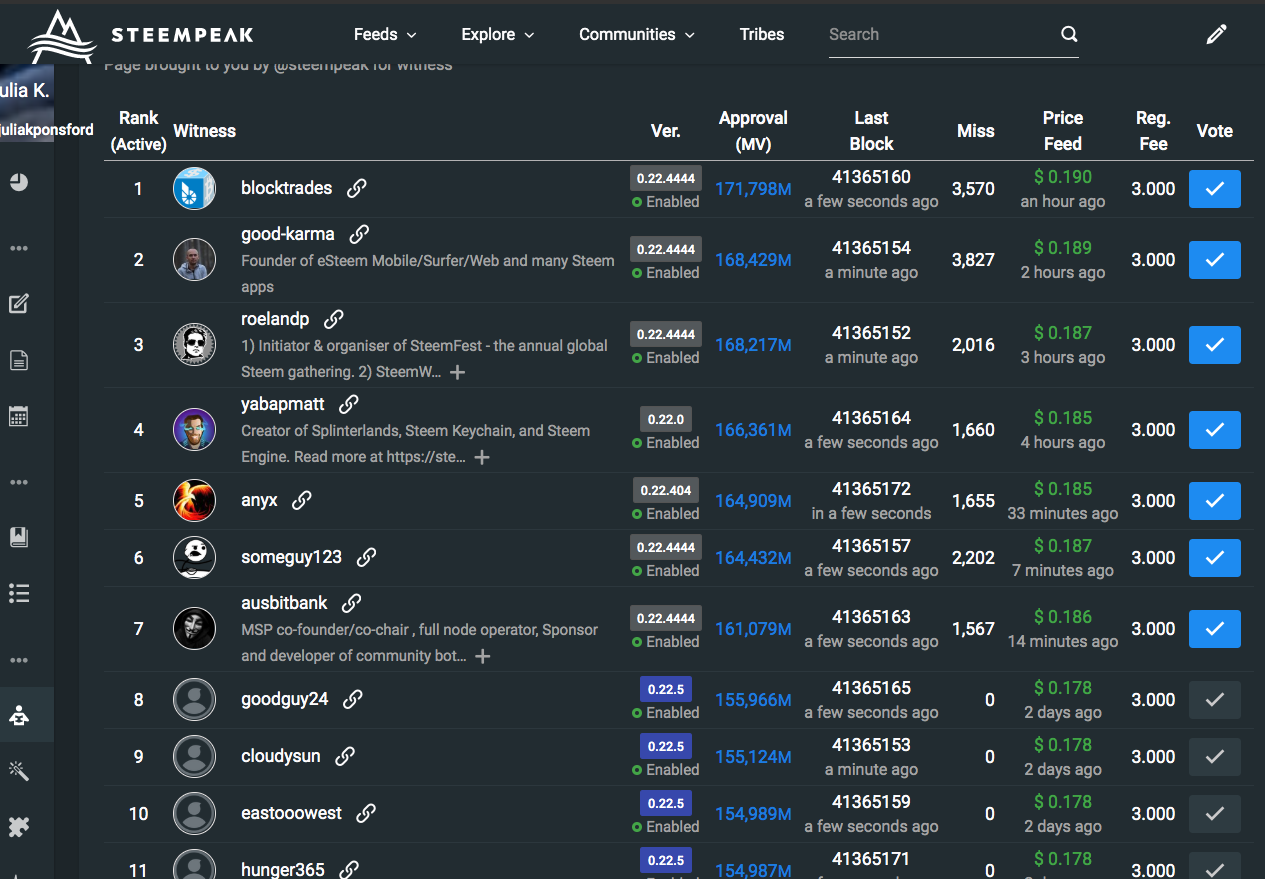This screenshot has width=1265, height=879.
Task: Expand third sidebar ellipsis menu
Action: [19, 660]
